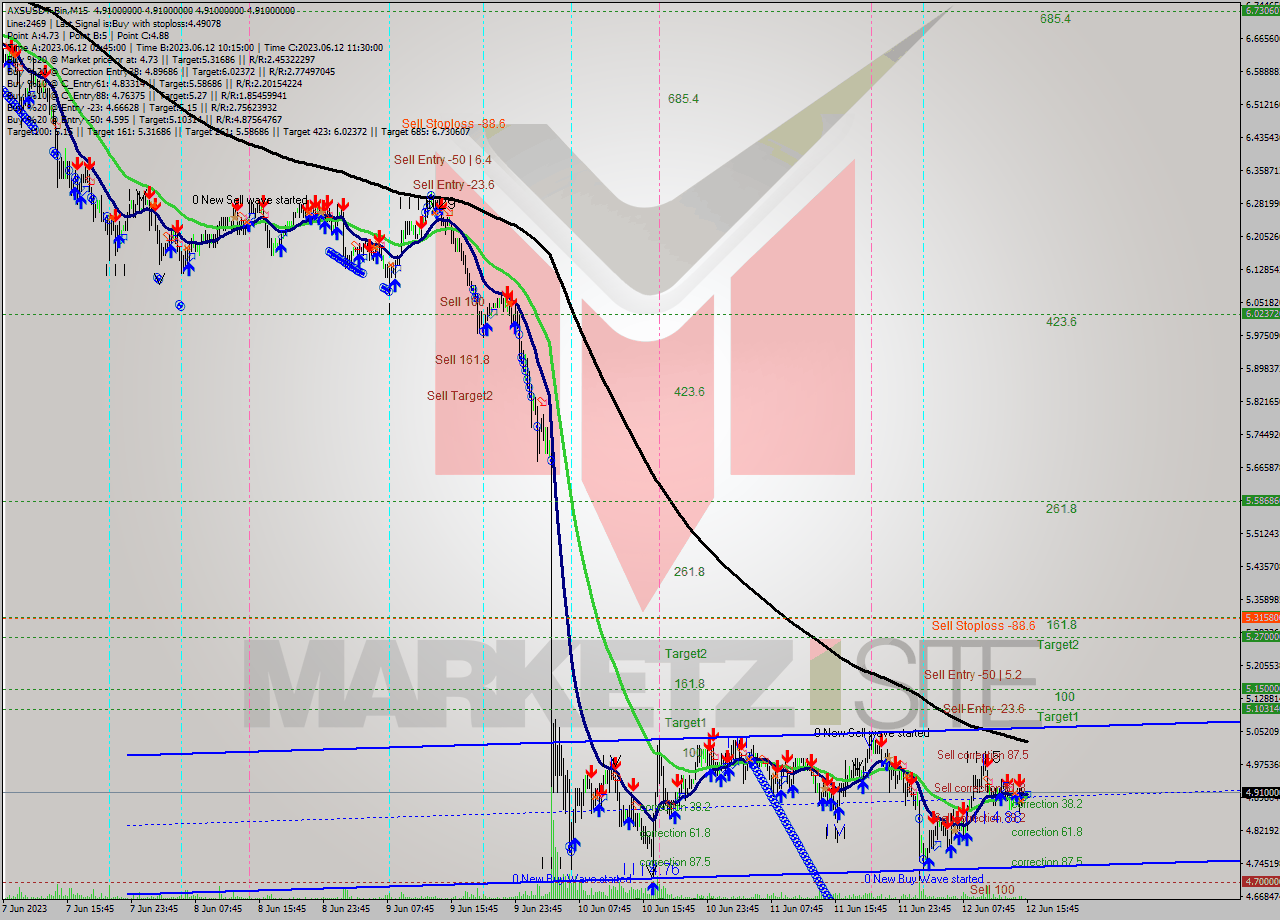This screenshot has width=1280, height=920.
Task: Click the 5.27000 green price tag
Action: point(1260,636)
